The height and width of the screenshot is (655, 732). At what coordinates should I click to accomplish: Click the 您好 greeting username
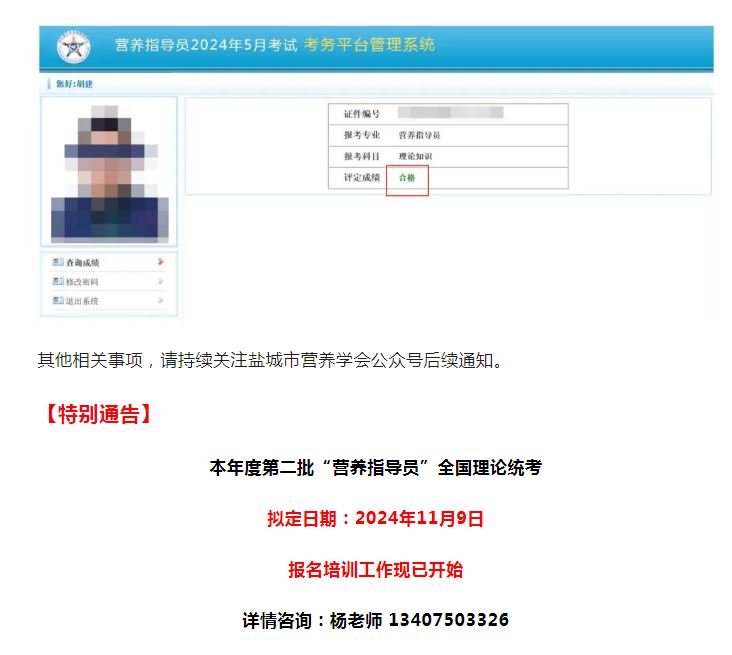(x=75, y=84)
